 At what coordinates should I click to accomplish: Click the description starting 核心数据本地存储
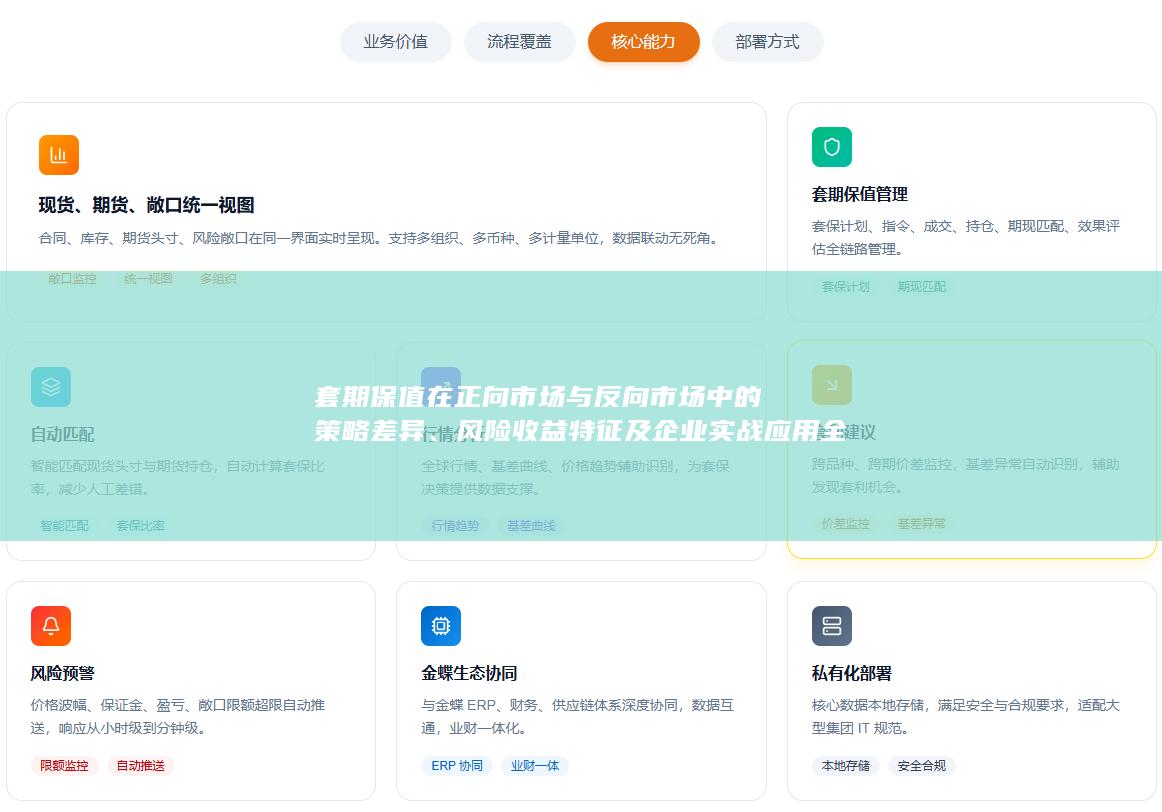click(966, 716)
